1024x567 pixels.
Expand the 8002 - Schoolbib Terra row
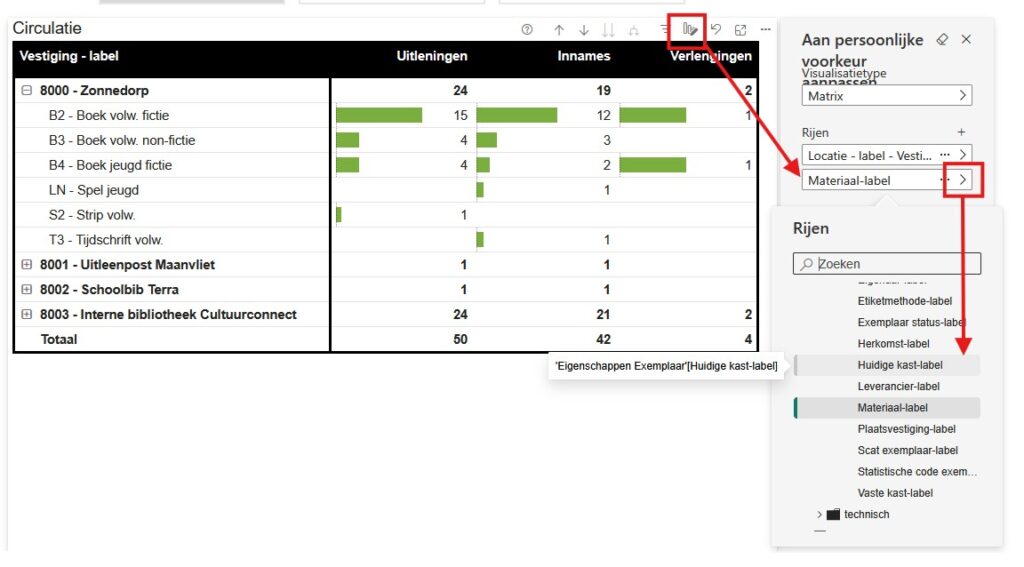(x=27, y=290)
